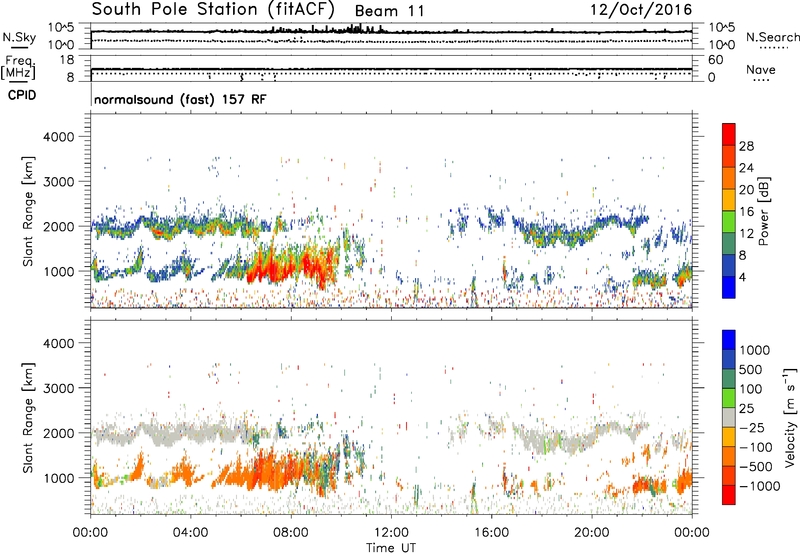
Task: Click the '10^5' label on the left sky axis
Action: coord(61,28)
